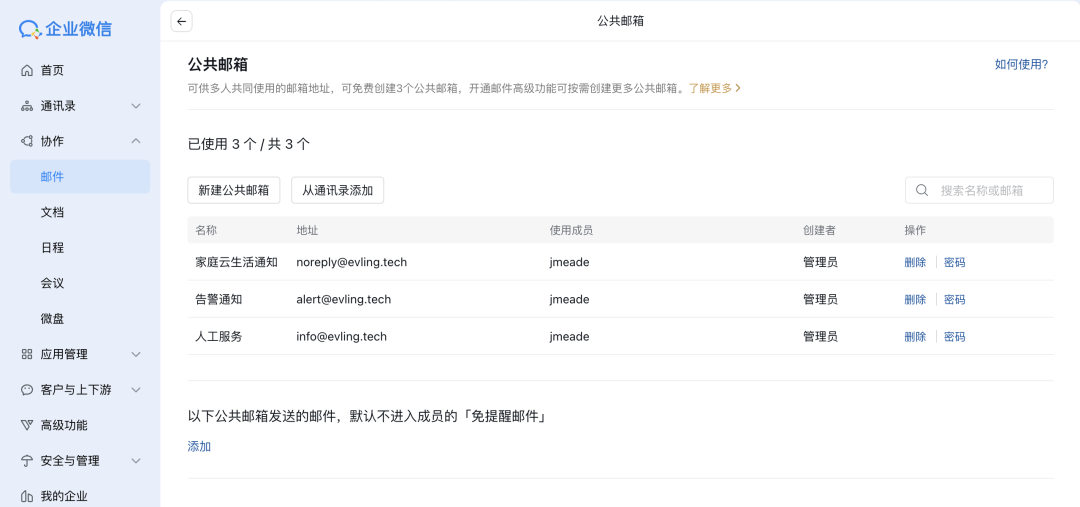Click the 新建公共邮箱 button

[x=233, y=190]
